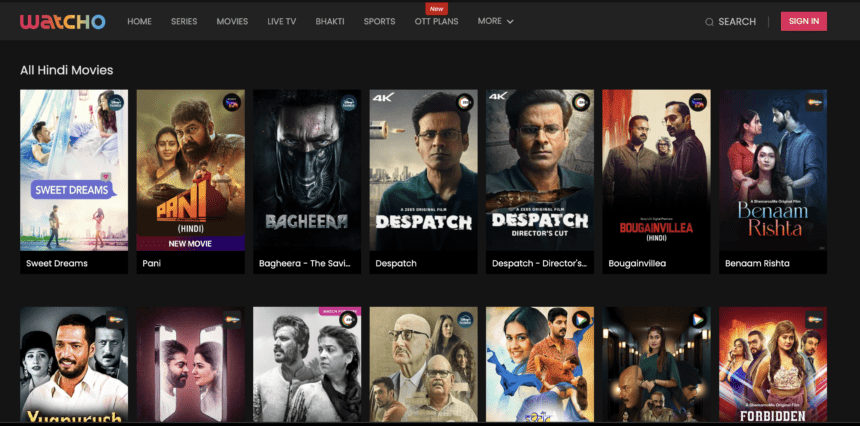860x426 pixels.
Task: Open black-and-white couple movie poster
Action: pos(307,365)
